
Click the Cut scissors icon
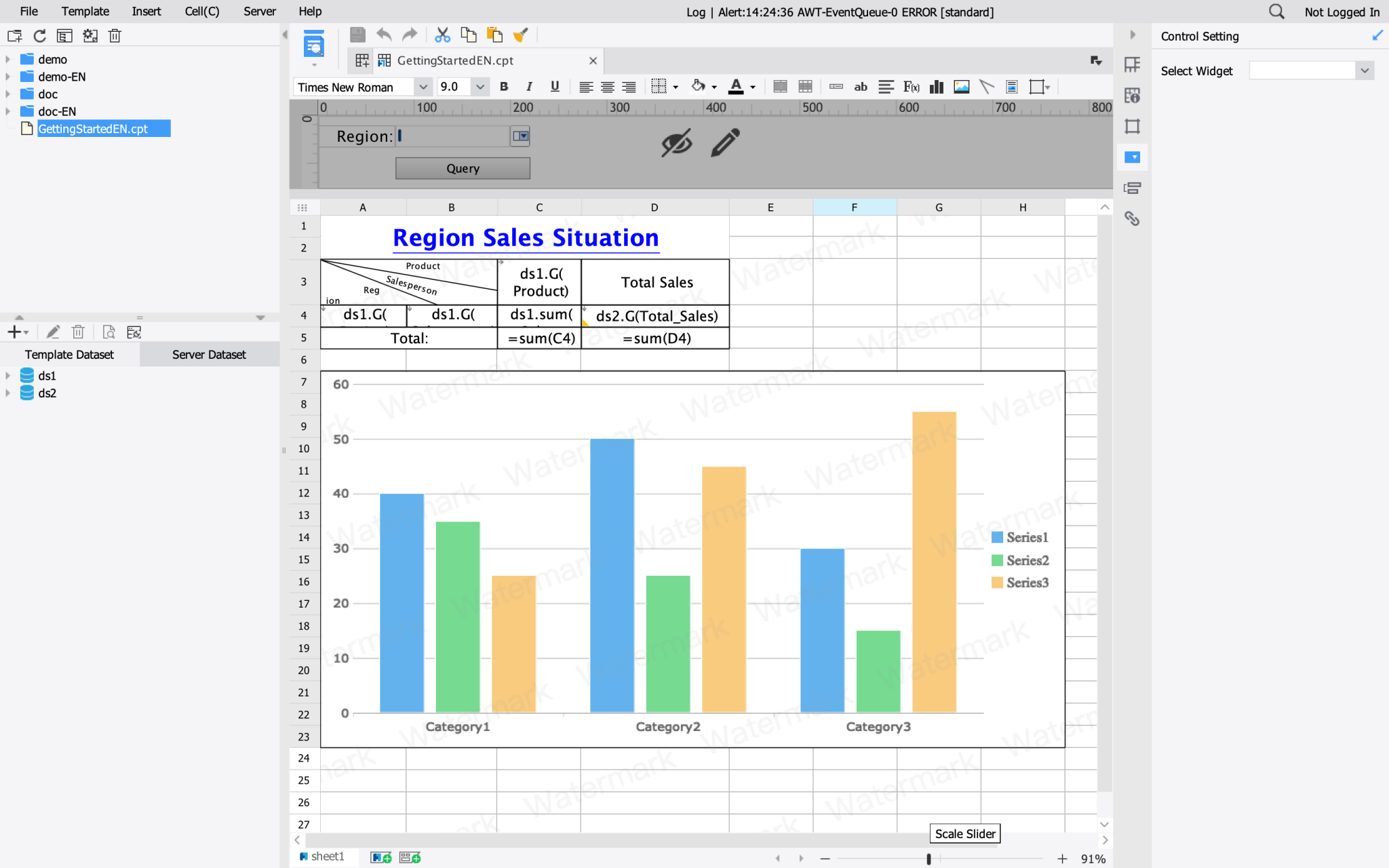442,35
